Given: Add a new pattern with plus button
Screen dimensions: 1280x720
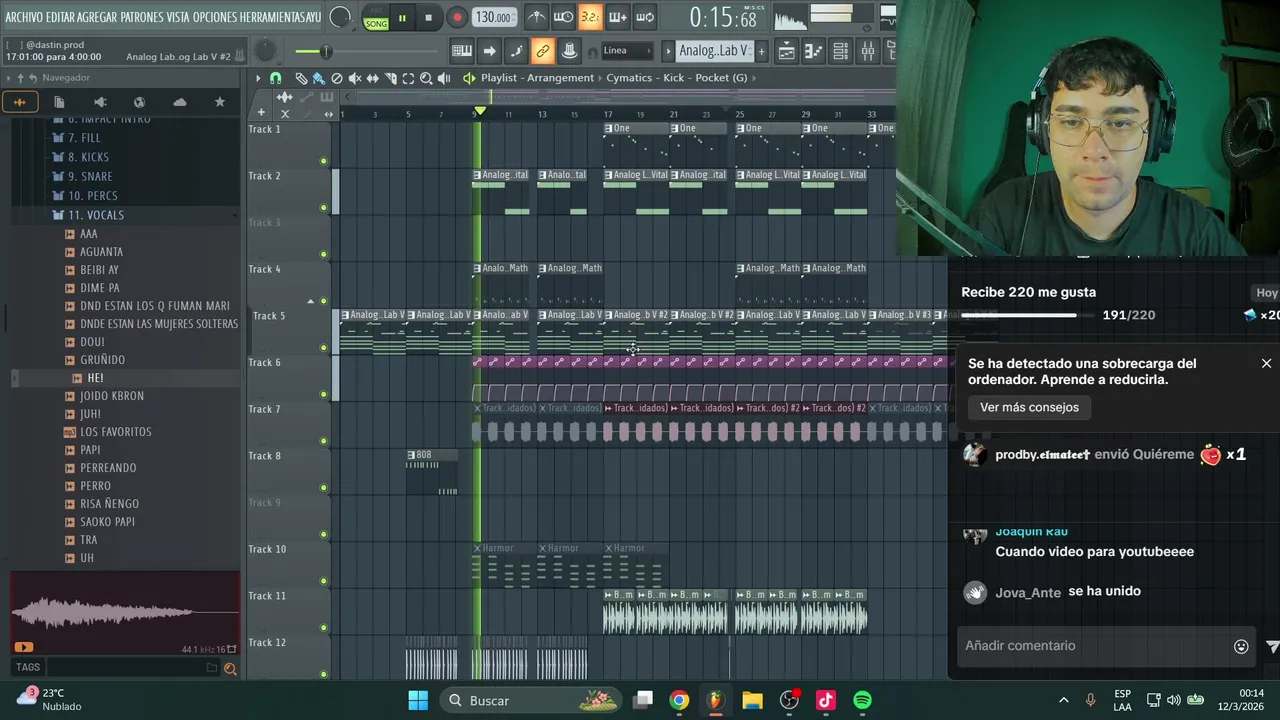Looking at the screenshot, I should coord(761,51).
